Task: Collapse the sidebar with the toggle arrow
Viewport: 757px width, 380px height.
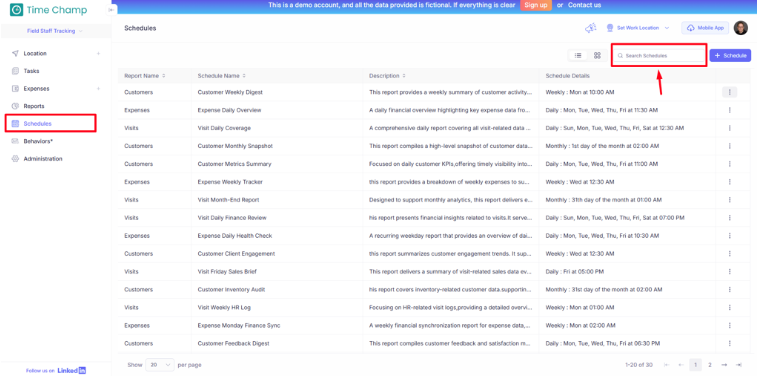Action: click(112, 10)
